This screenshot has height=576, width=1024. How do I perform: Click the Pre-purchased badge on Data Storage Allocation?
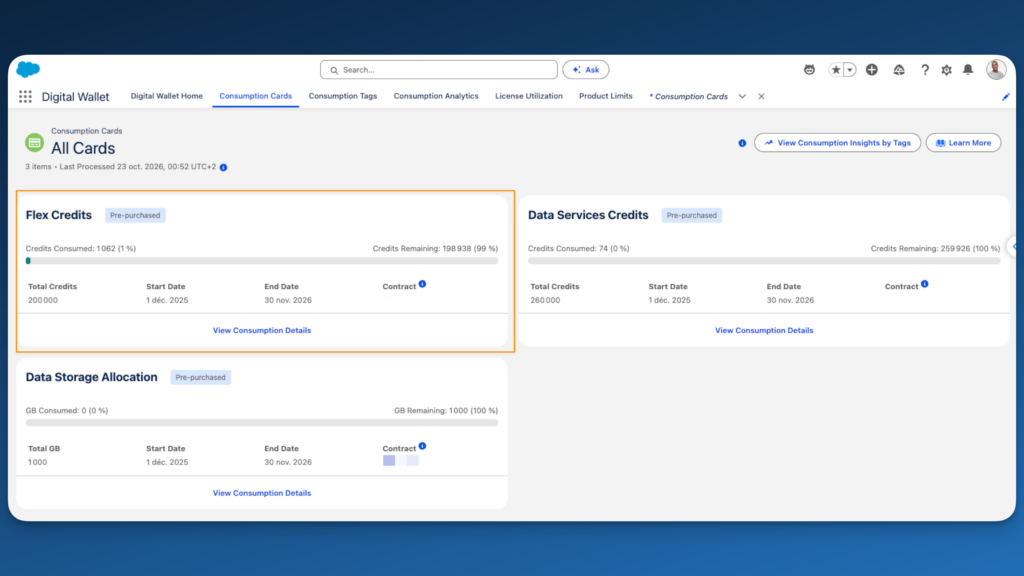pos(200,377)
